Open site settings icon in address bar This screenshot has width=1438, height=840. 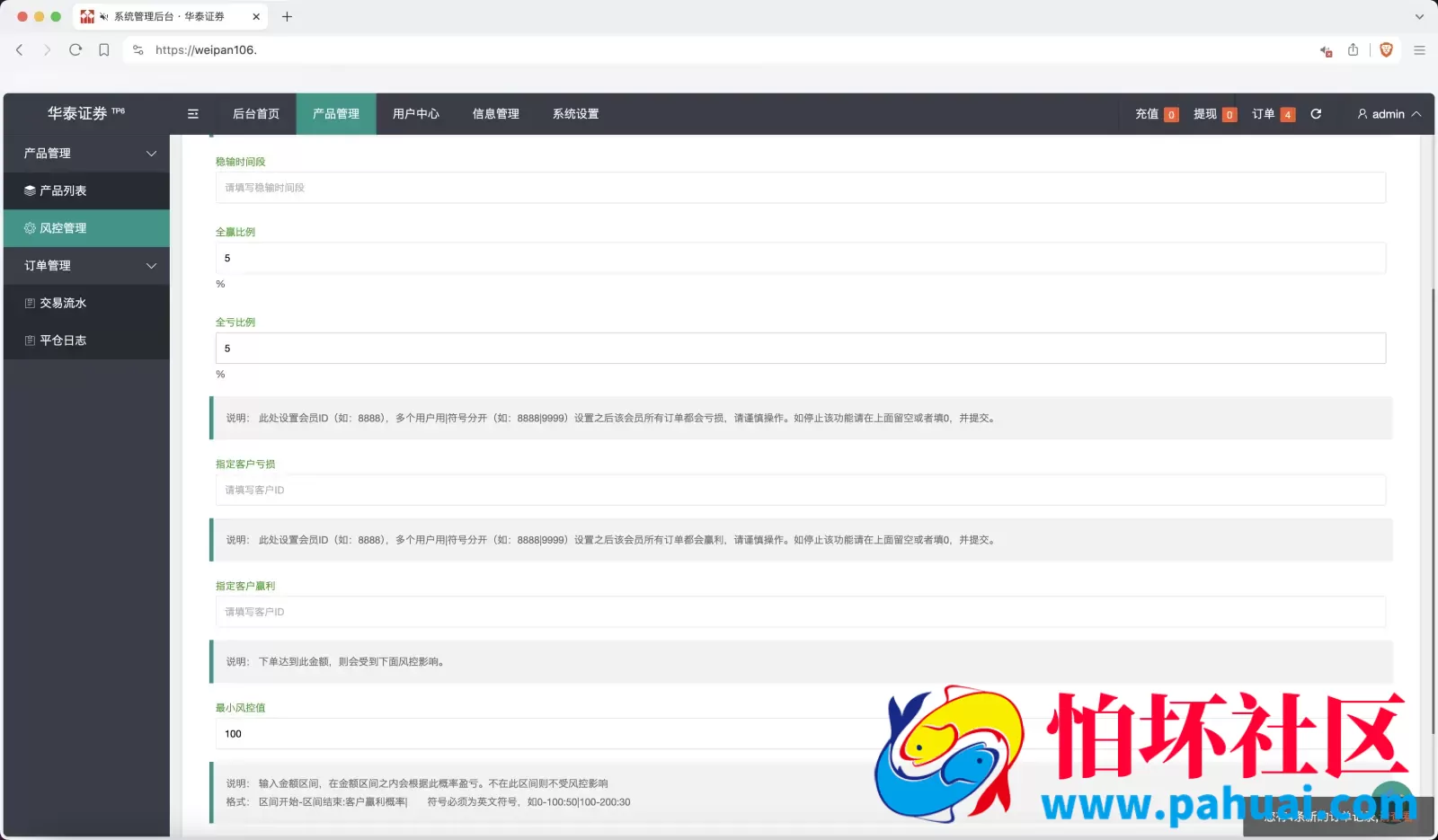tap(138, 50)
